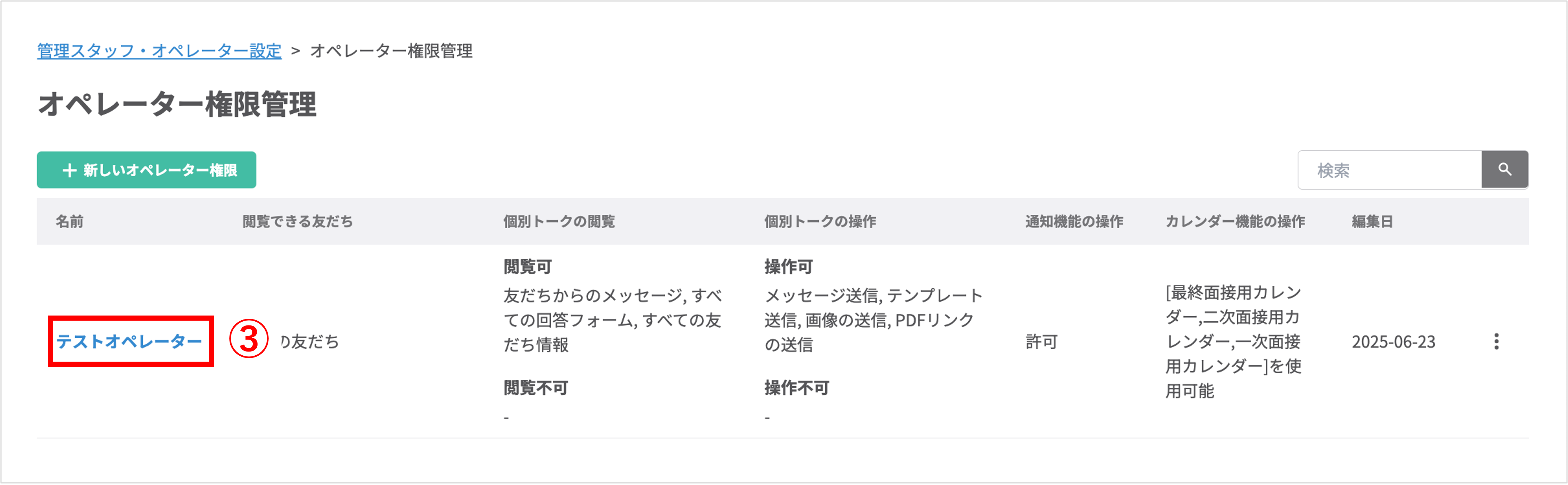The width and height of the screenshot is (1568, 485).
Task: Go back to 管理スタッフ・オペレーター設定 breadcrumb
Action: (x=160, y=50)
